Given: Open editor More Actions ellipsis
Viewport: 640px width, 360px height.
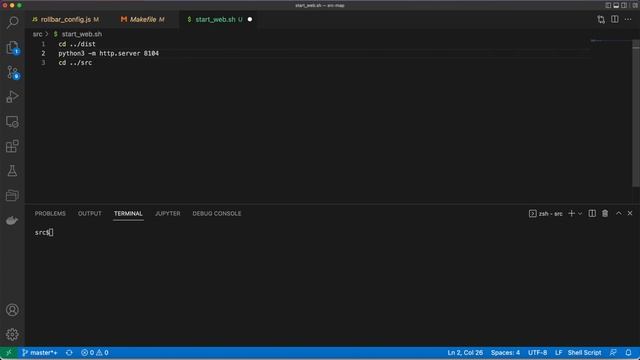Looking at the screenshot, I should pyautogui.click(x=628, y=19).
